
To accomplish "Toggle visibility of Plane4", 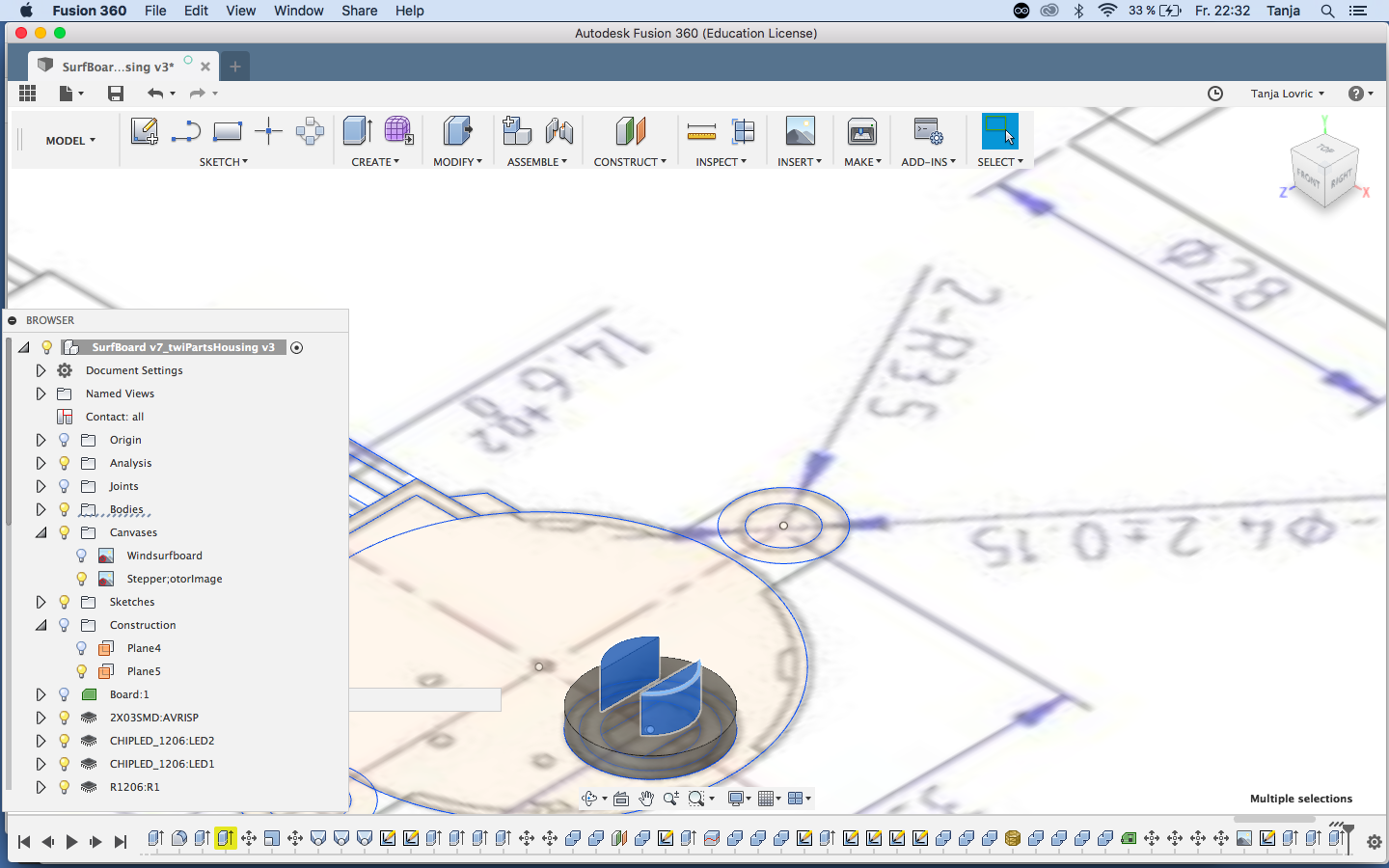I will (82, 648).
